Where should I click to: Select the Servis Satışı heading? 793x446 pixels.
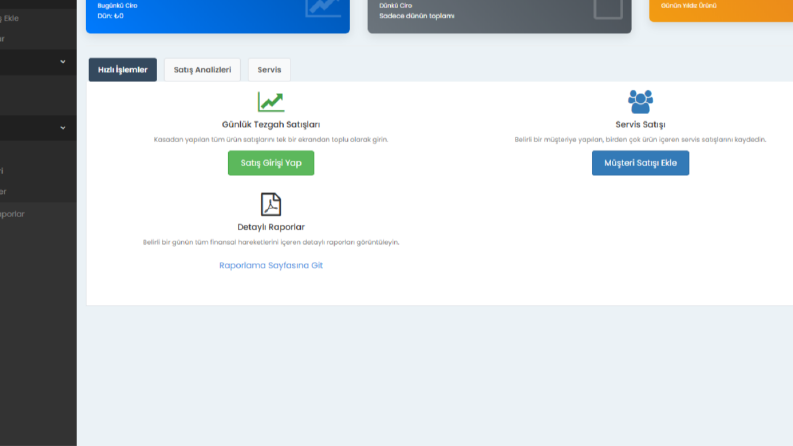coord(640,124)
